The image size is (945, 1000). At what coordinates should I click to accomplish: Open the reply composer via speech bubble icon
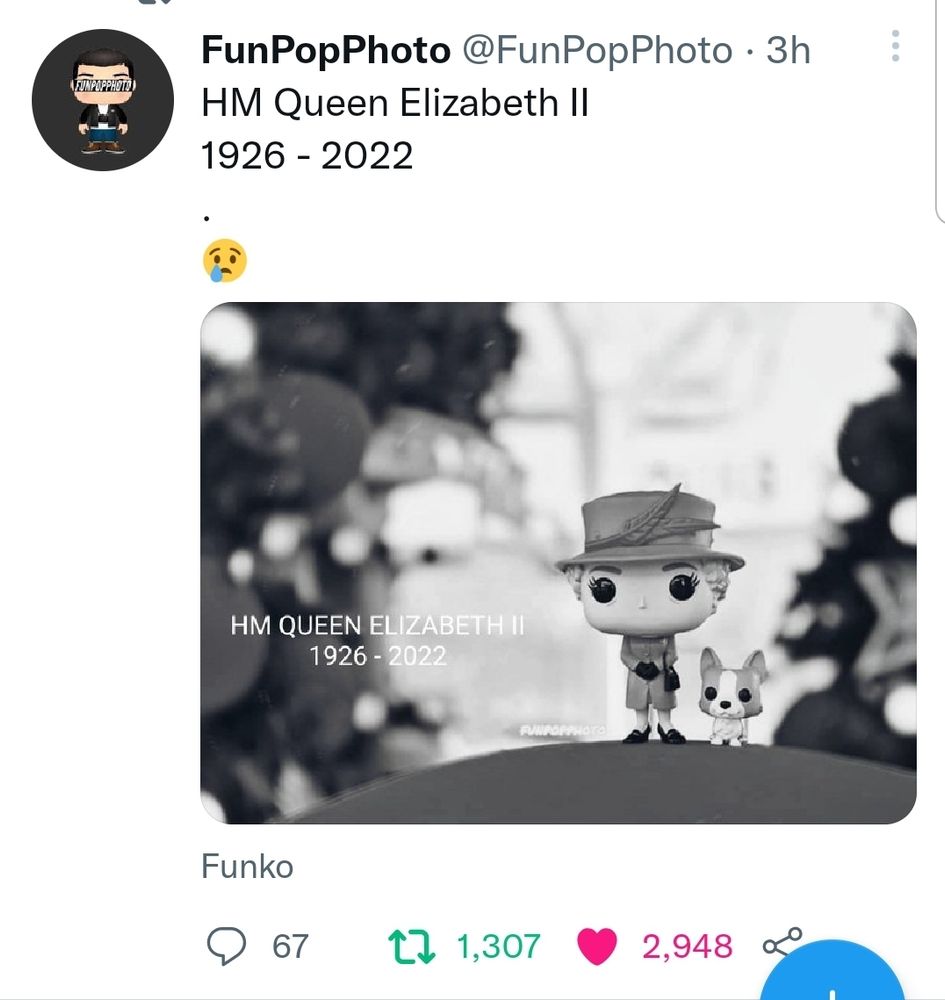pyautogui.click(x=224, y=945)
